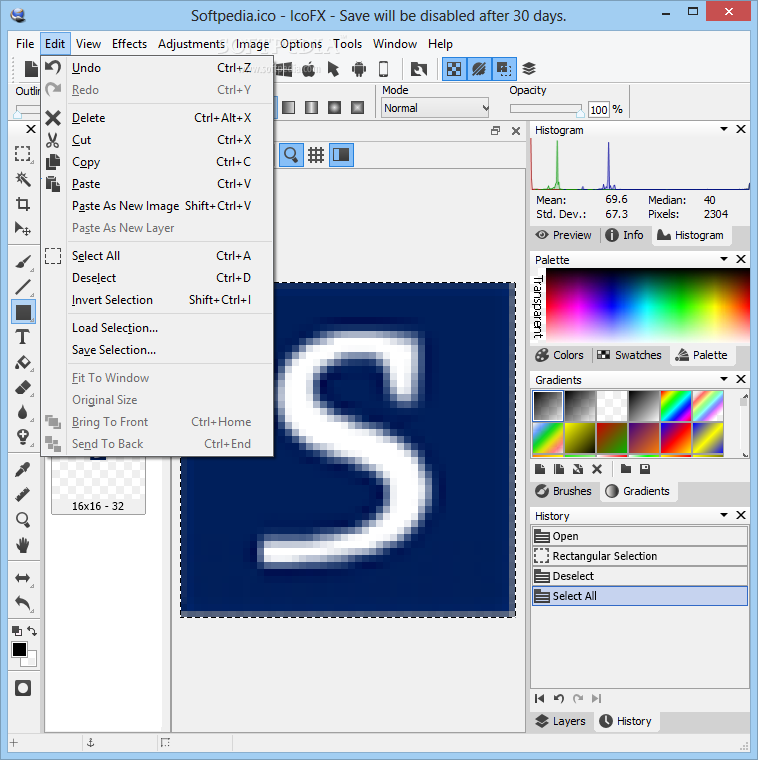Toggle the zoom magnifier view button

pos(291,155)
